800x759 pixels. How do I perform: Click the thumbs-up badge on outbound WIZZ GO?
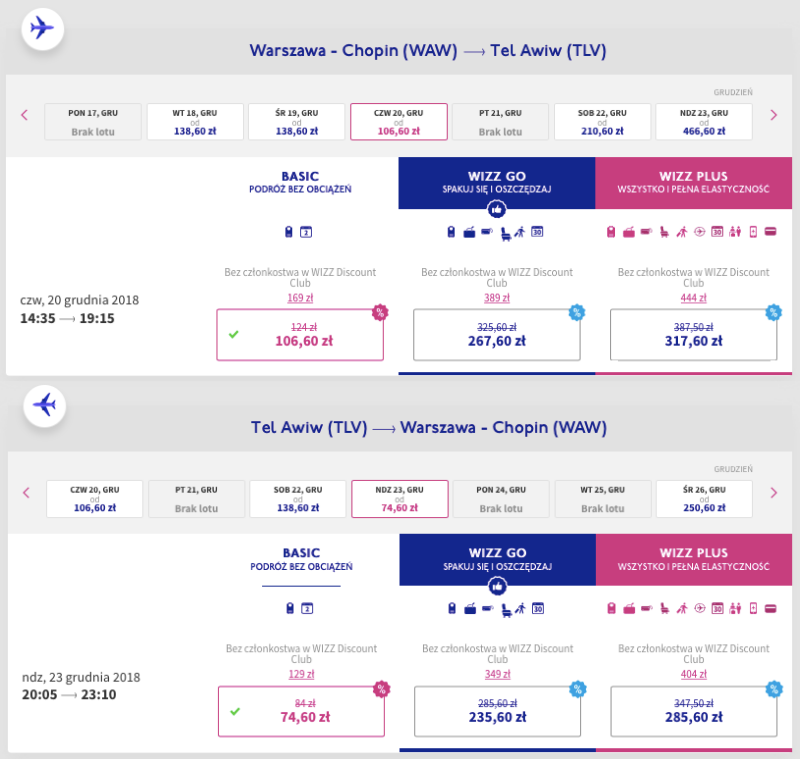(496, 209)
